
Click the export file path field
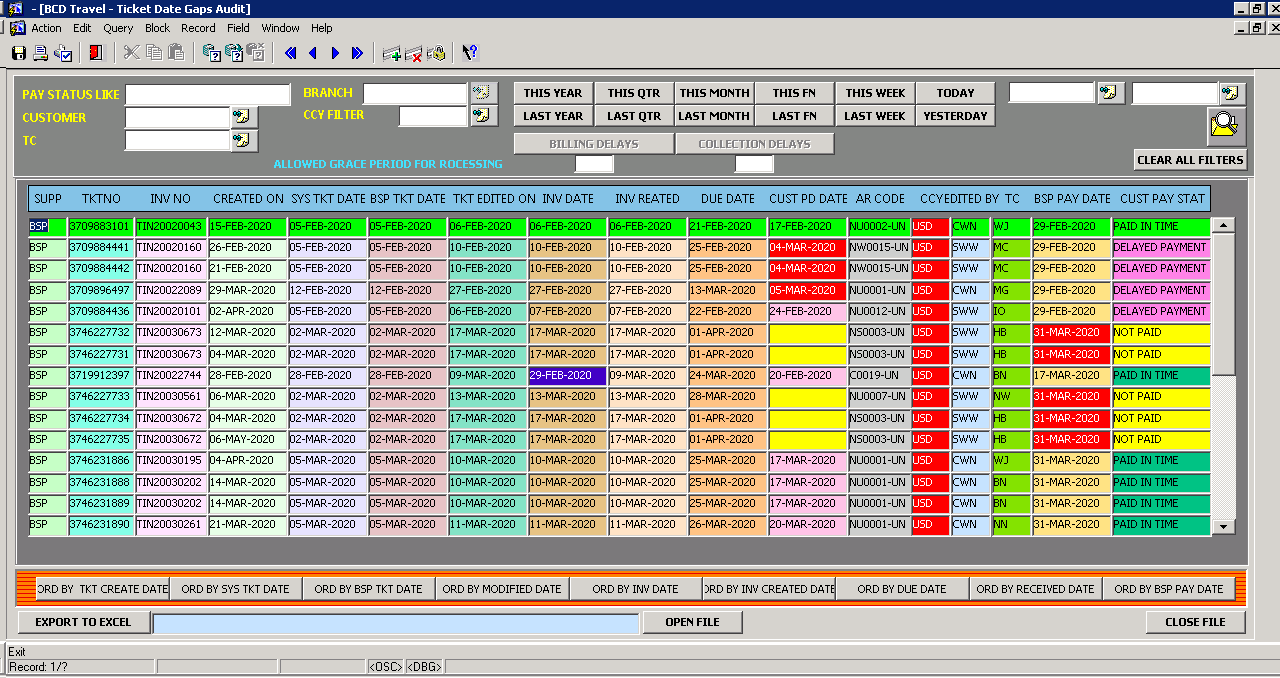396,623
